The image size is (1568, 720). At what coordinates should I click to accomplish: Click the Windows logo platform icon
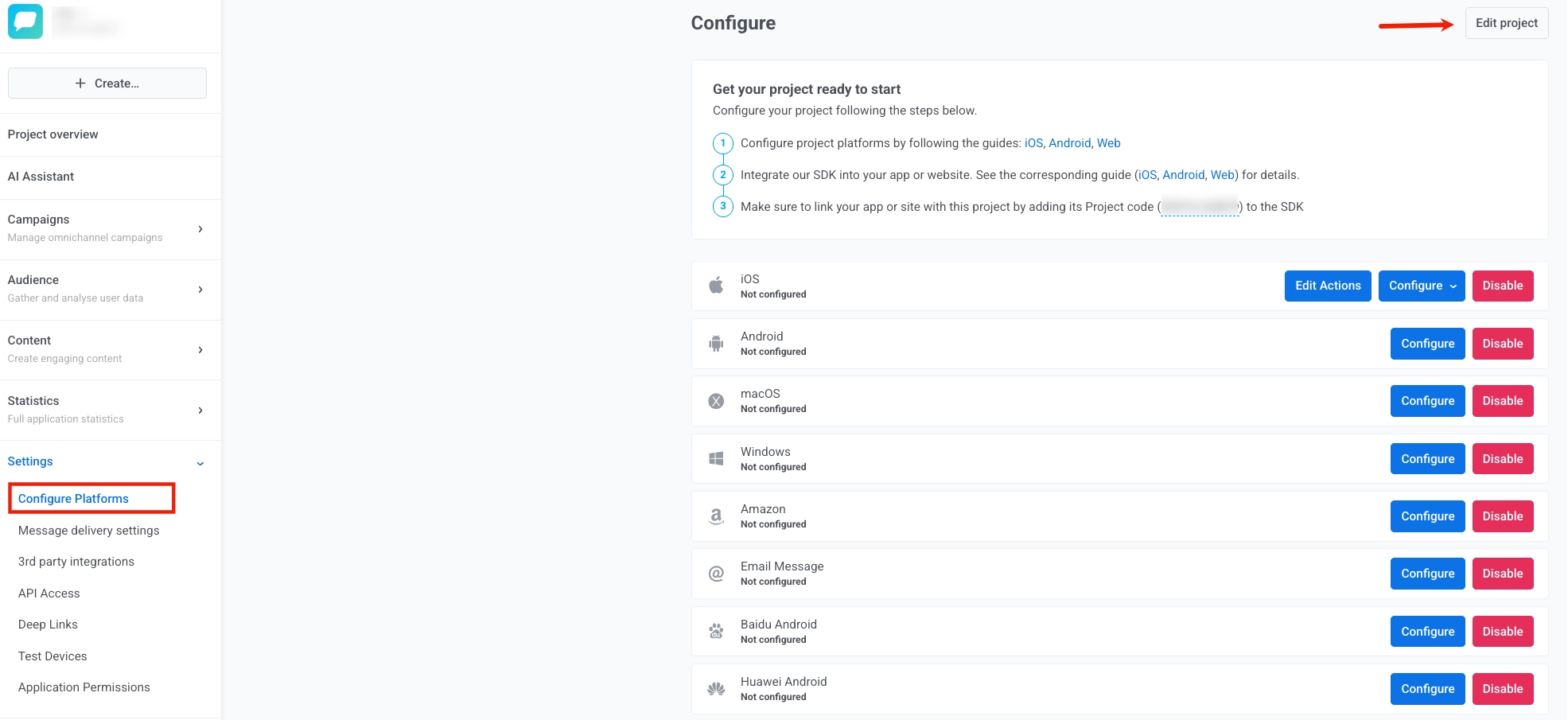point(716,459)
